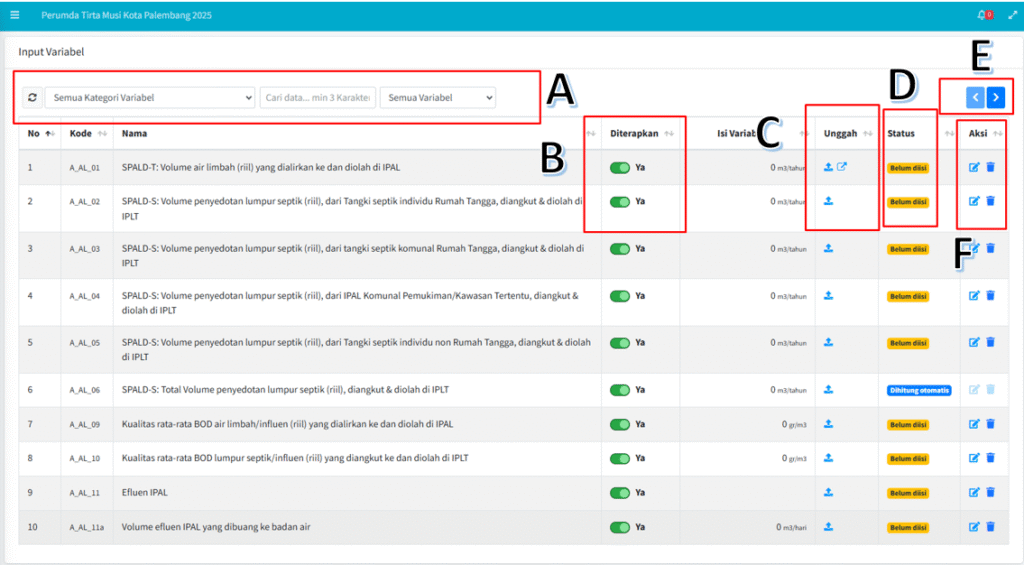Click the fullscreen expand icon
Screen dimensions: 1024x565
click(x=1011, y=15)
